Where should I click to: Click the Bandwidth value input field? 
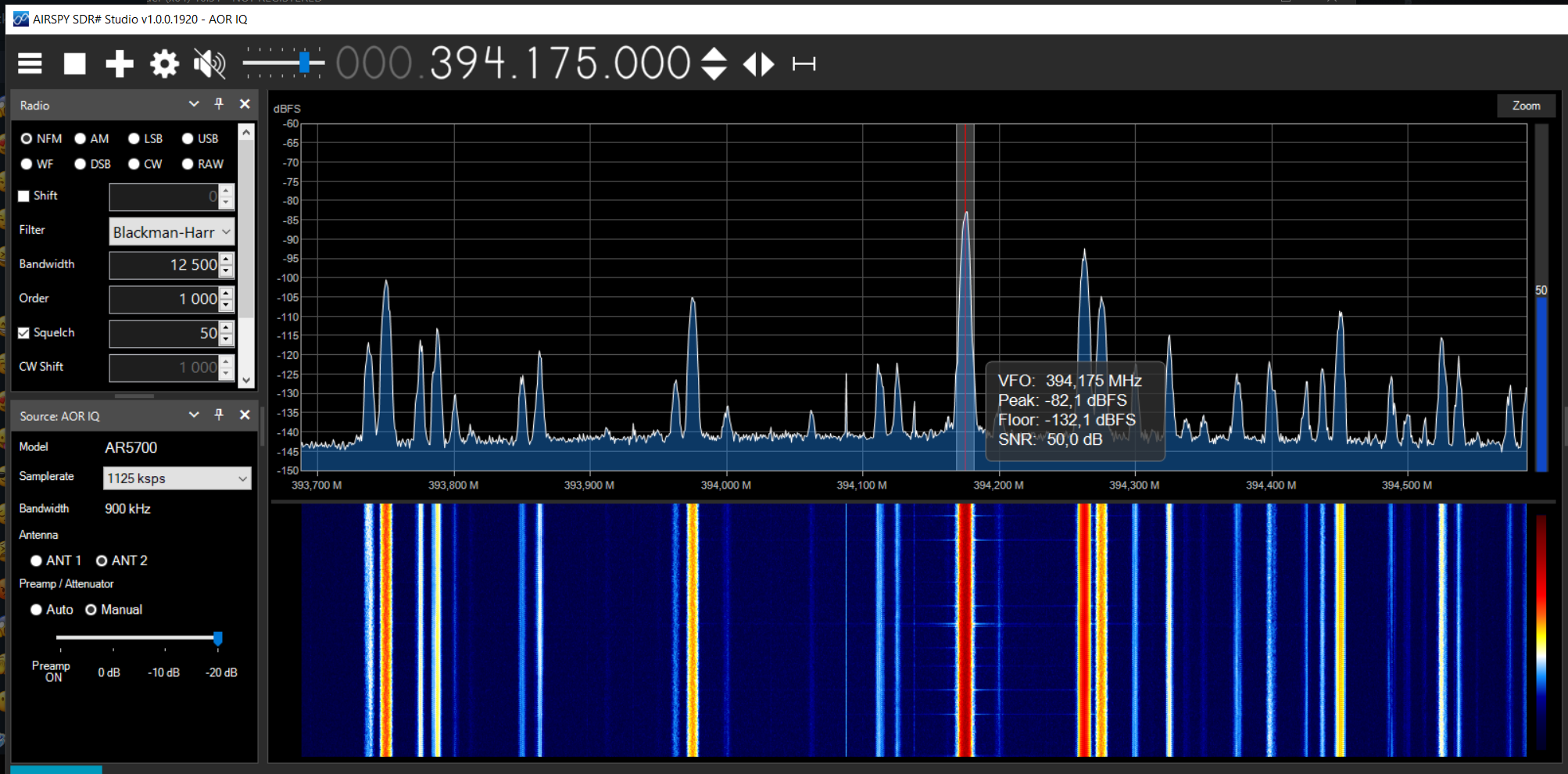pos(164,265)
